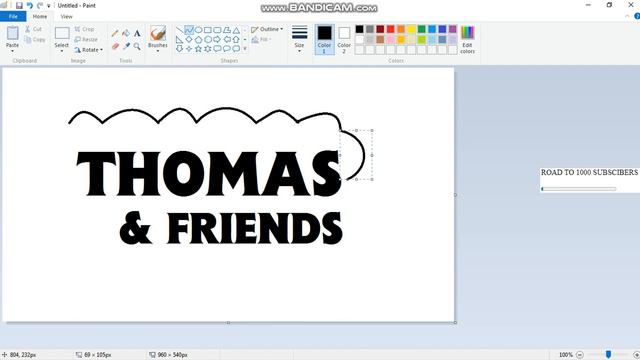640x360 pixels.
Task: Pick the purple color swatch
Action: point(453,29)
